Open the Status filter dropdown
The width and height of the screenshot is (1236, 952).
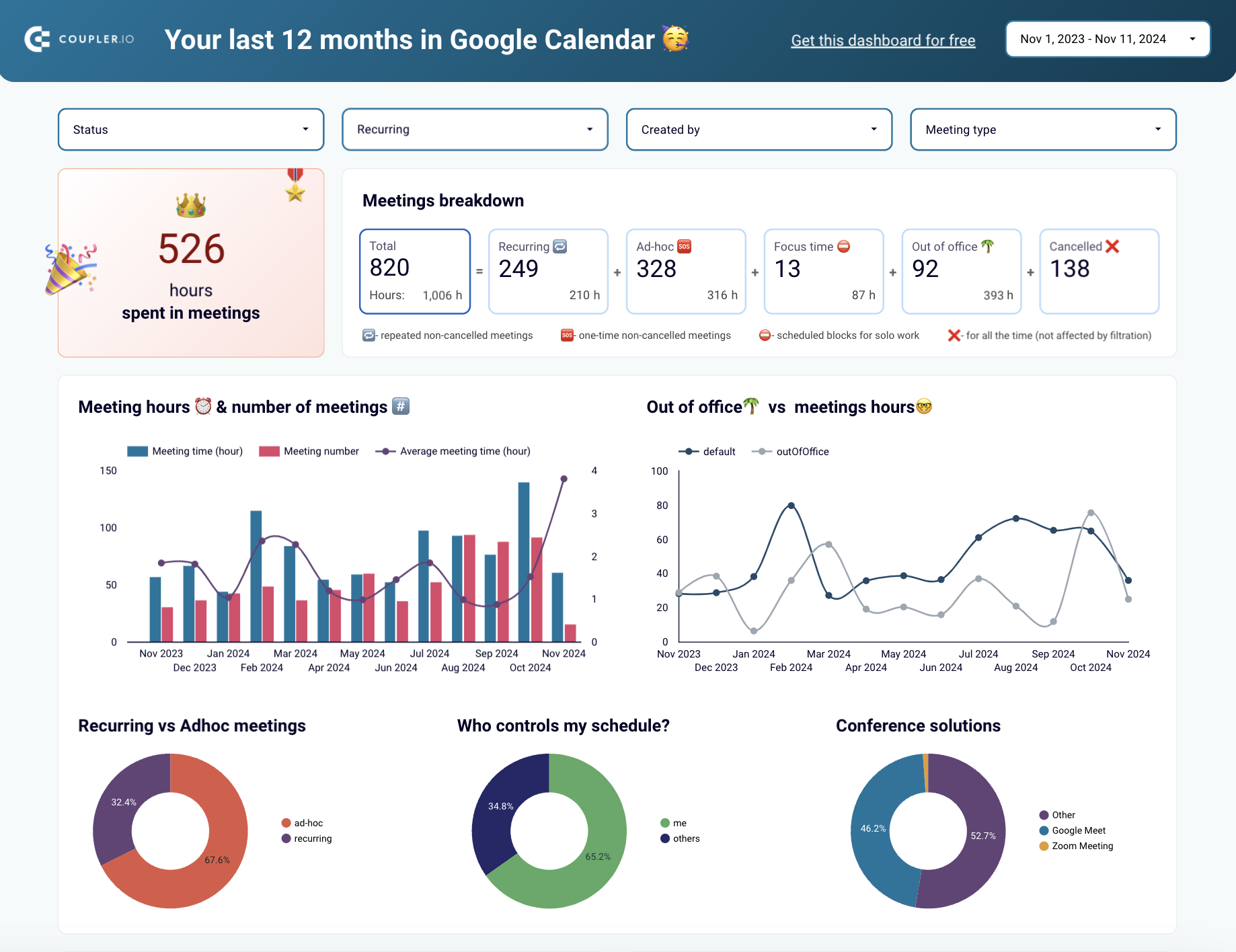[x=190, y=129]
